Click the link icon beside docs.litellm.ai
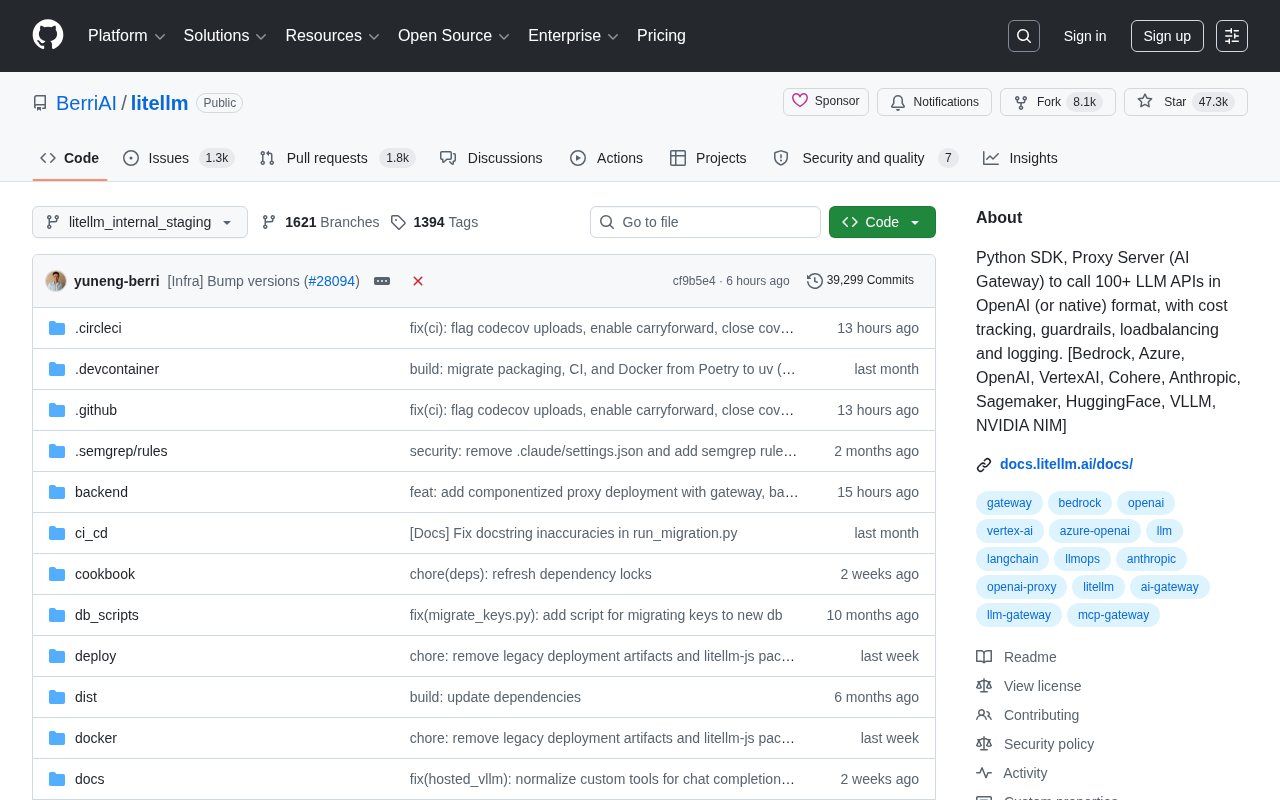 click(984, 465)
